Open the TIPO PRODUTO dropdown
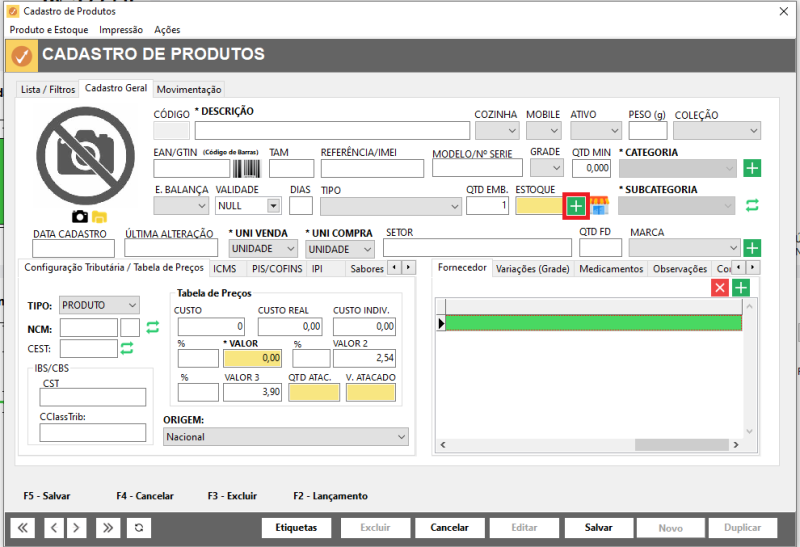Image resolution: width=800 pixels, height=547 pixels. [99, 305]
